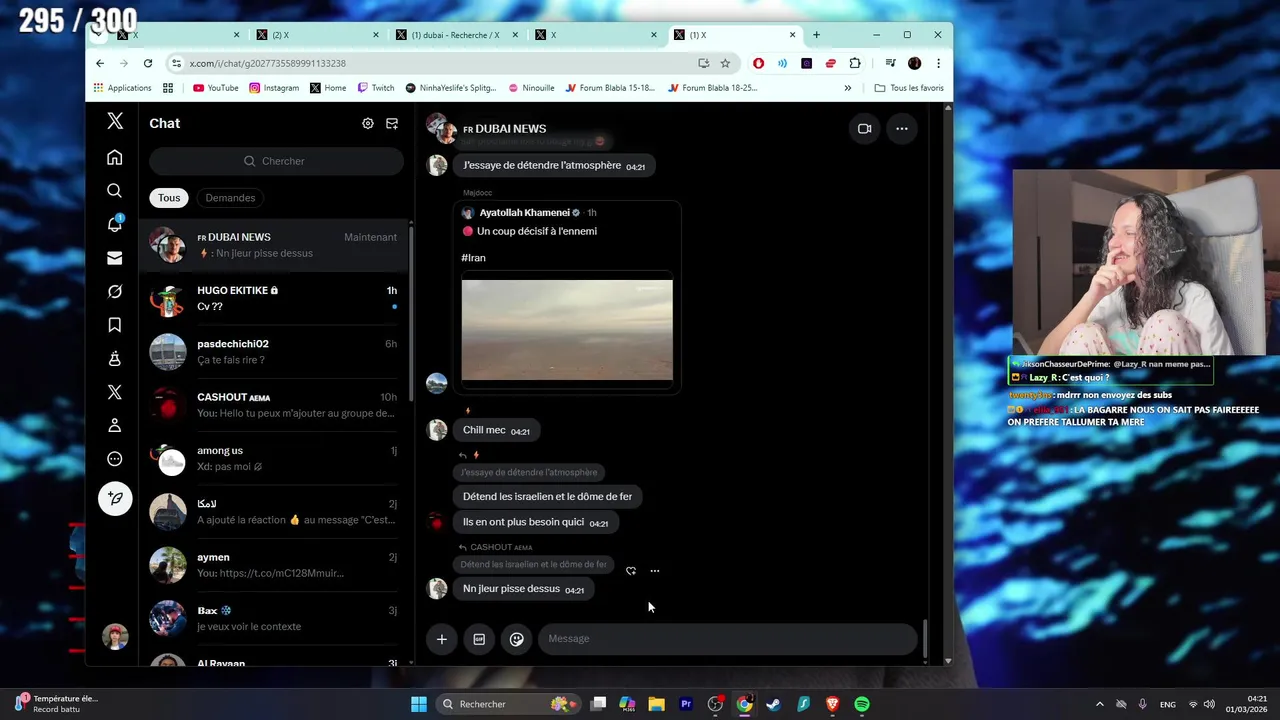
Task: Open the DUBAI NEWS conversation in list
Action: (274, 245)
